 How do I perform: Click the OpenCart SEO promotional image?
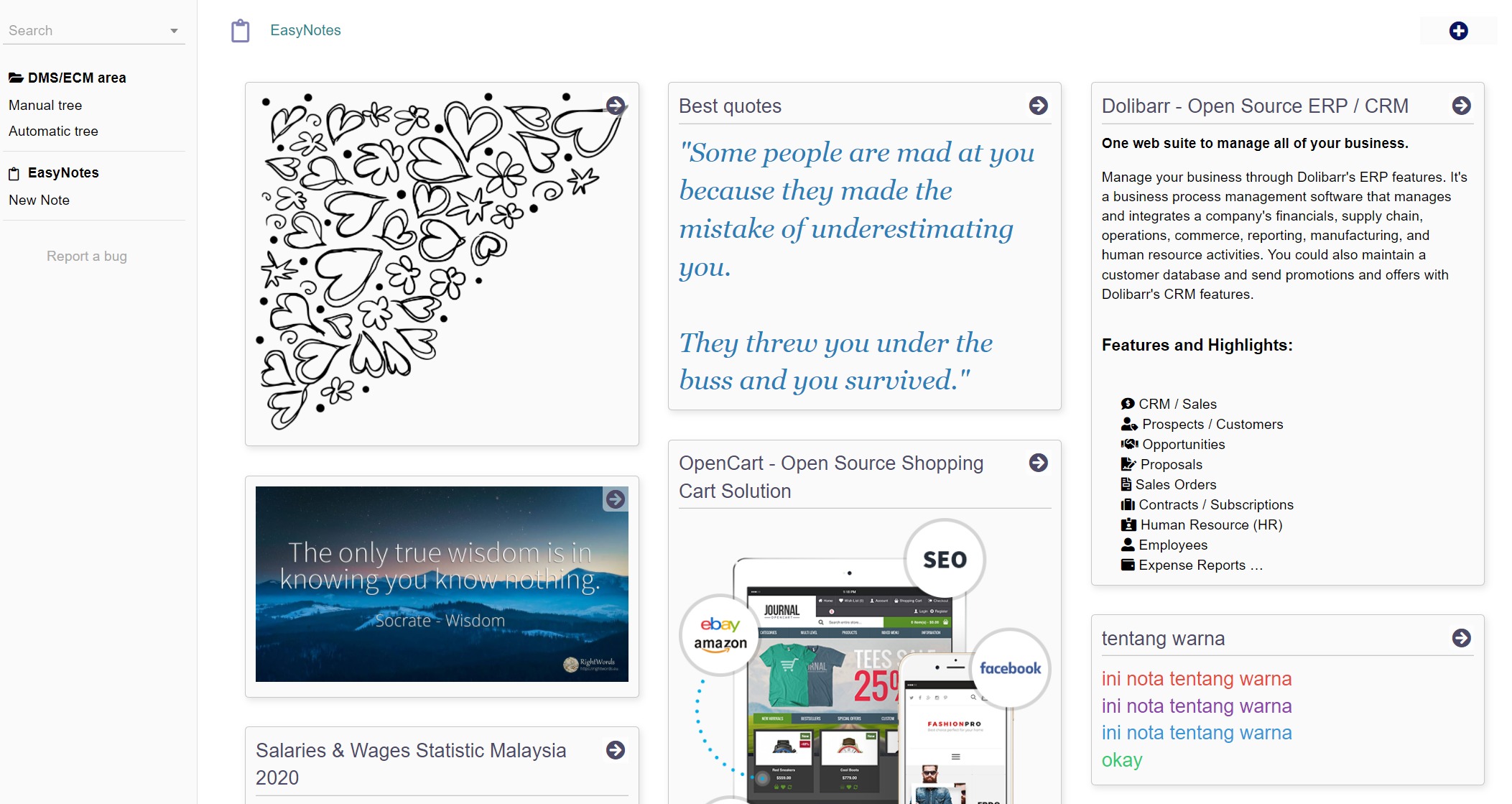pos(865,661)
